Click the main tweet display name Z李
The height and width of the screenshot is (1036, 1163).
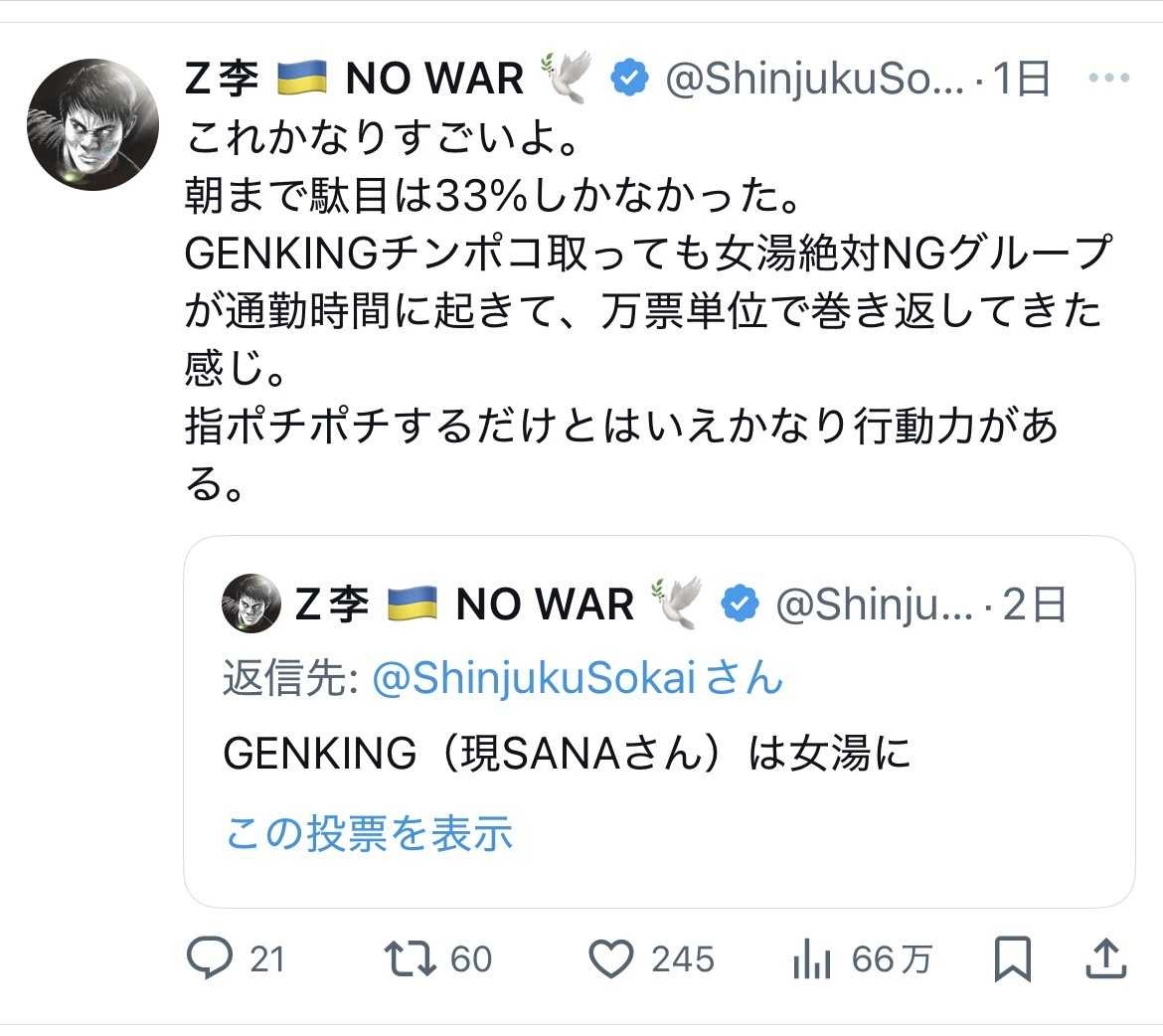click(222, 79)
